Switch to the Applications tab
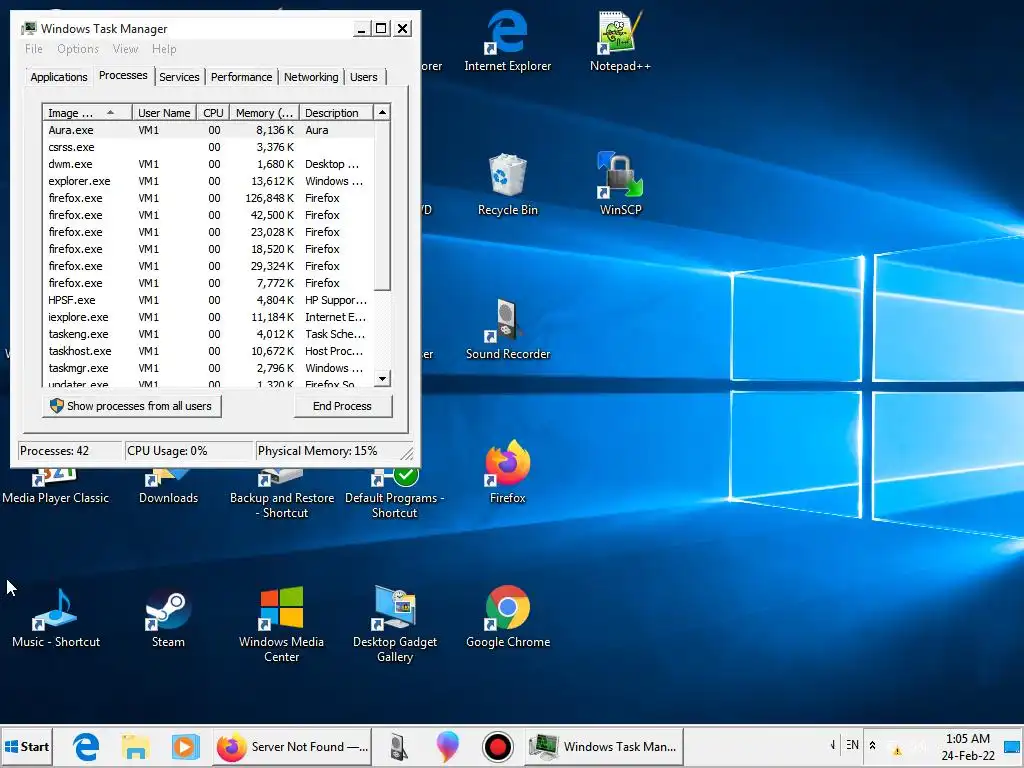Image resolution: width=1024 pixels, height=768 pixels. click(x=59, y=77)
